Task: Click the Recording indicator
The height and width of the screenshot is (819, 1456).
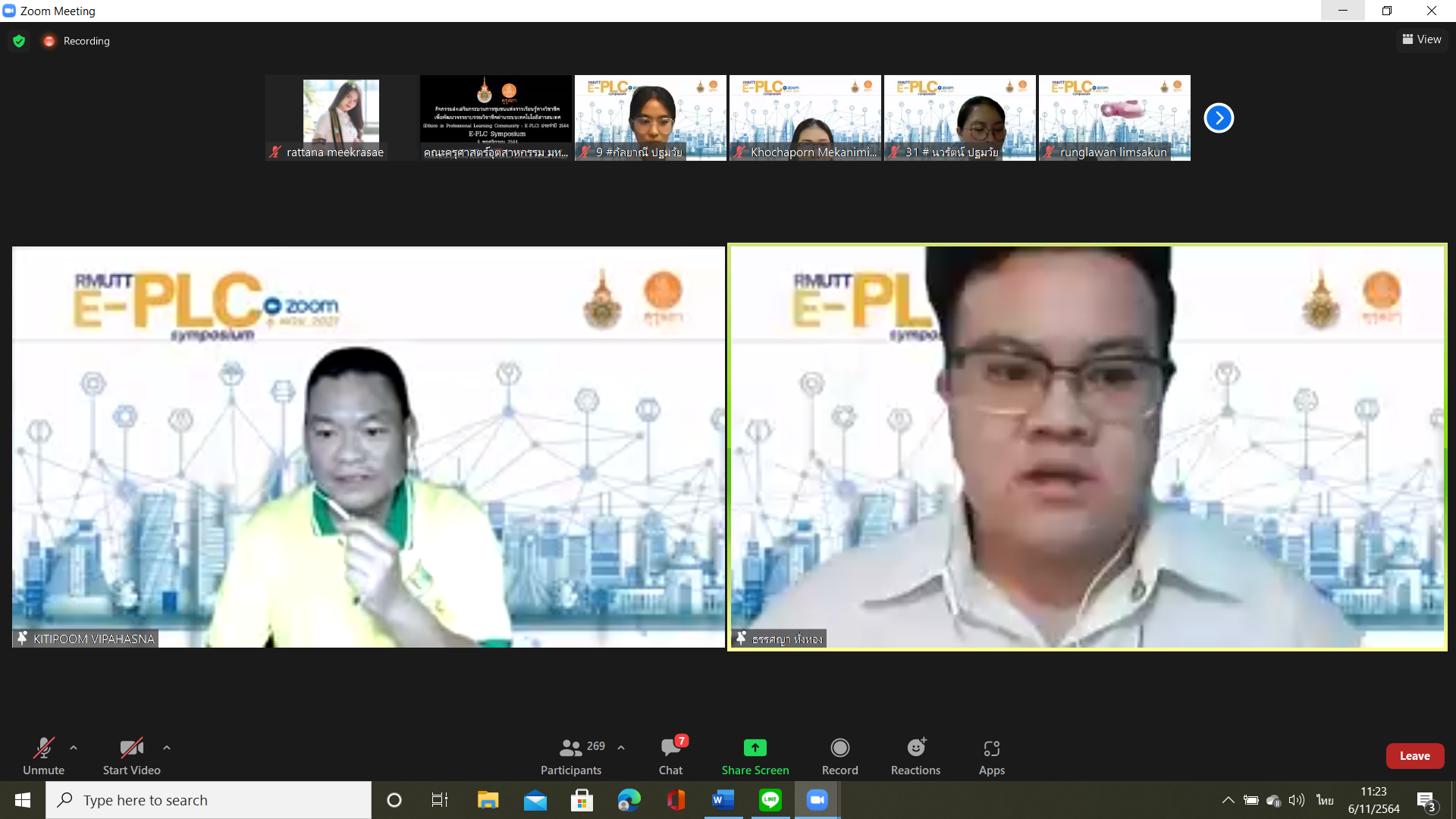Action: coord(77,41)
